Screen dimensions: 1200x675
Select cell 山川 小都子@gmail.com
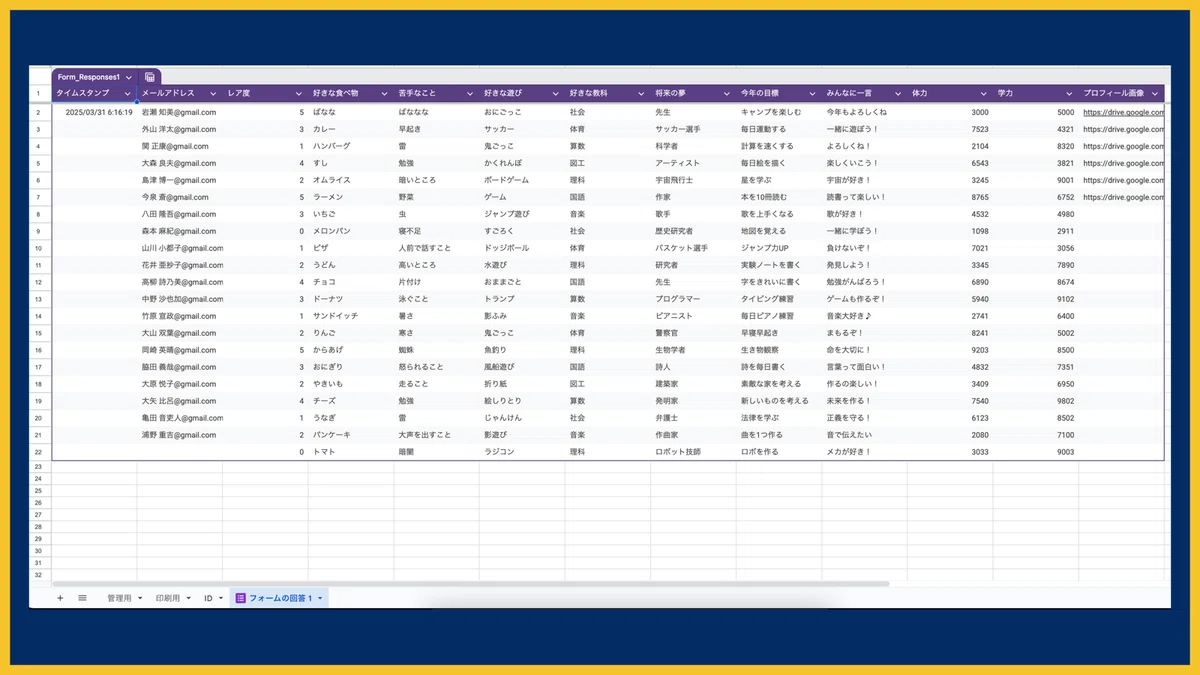182,248
